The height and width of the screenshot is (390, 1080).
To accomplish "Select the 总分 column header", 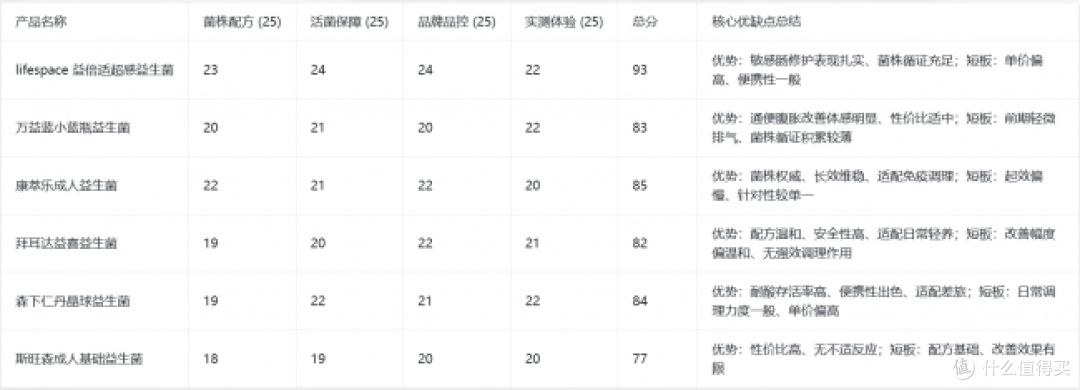I will point(645,21).
